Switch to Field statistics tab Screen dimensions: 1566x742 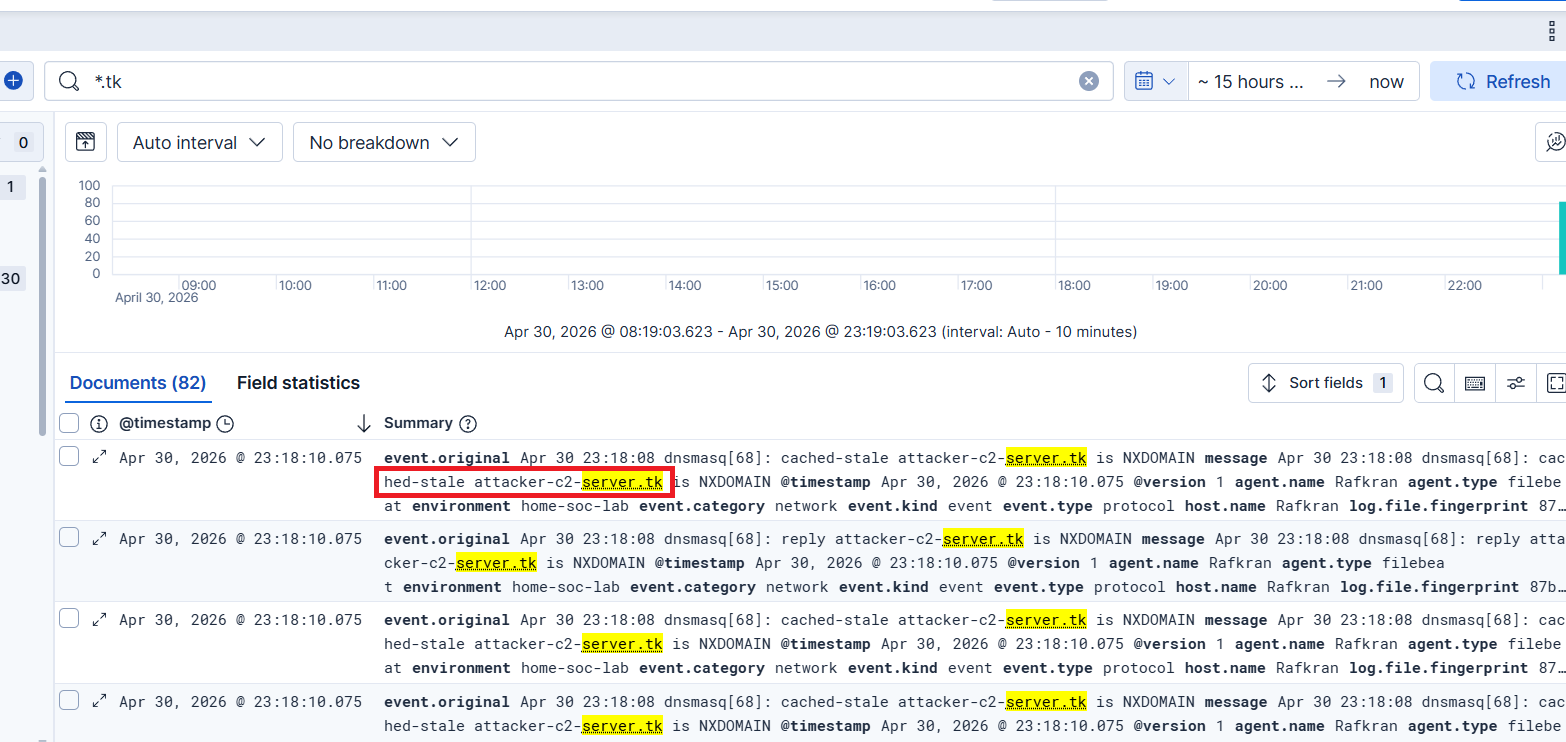(x=298, y=383)
